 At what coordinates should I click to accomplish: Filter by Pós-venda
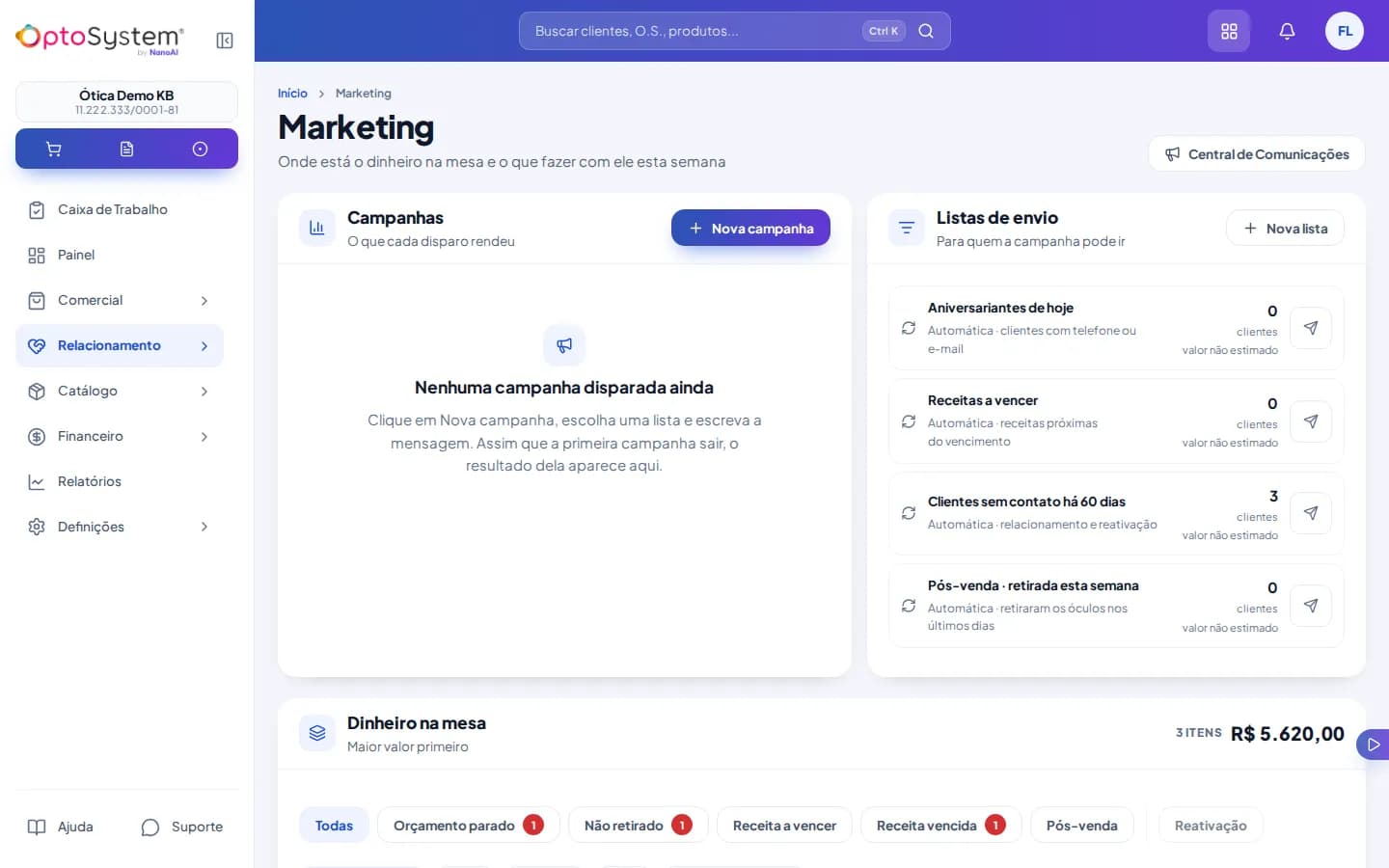coord(1082,826)
